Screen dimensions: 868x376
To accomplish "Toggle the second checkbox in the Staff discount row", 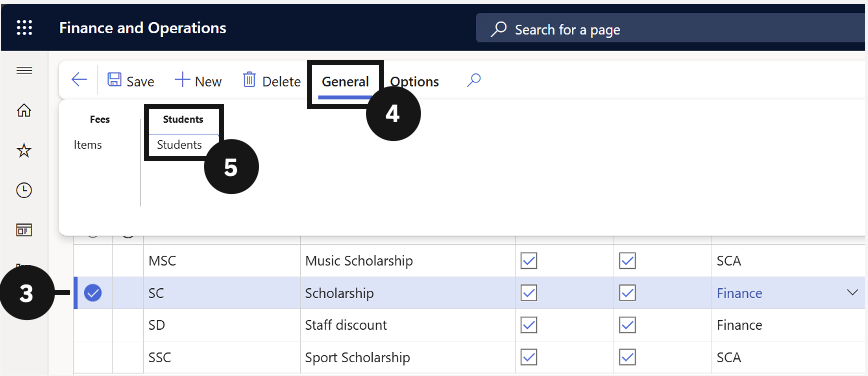I will click(x=627, y=325).
